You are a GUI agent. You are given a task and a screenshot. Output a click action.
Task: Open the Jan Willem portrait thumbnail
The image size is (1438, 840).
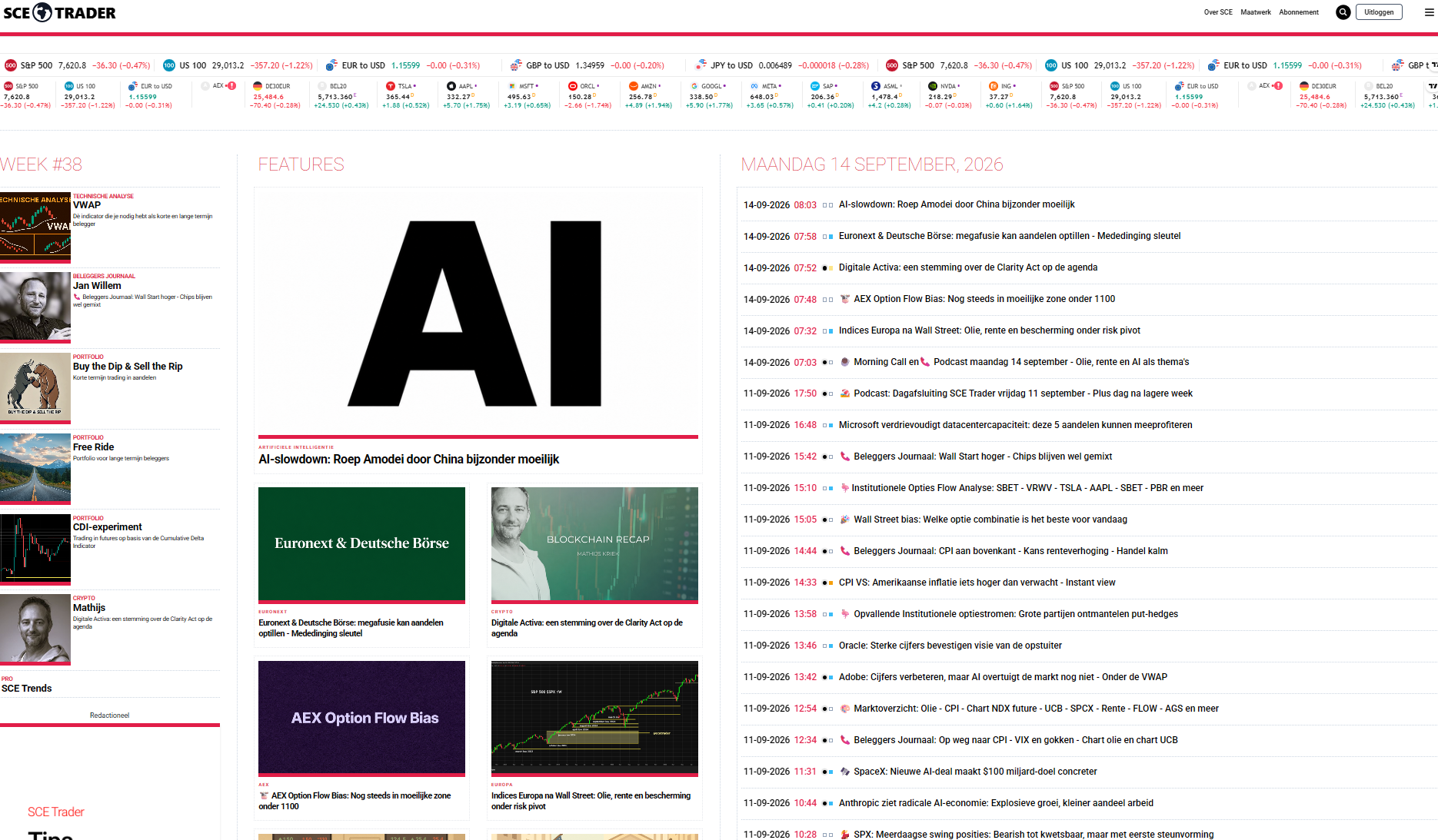pyautogui.click(x=35, y=306)
